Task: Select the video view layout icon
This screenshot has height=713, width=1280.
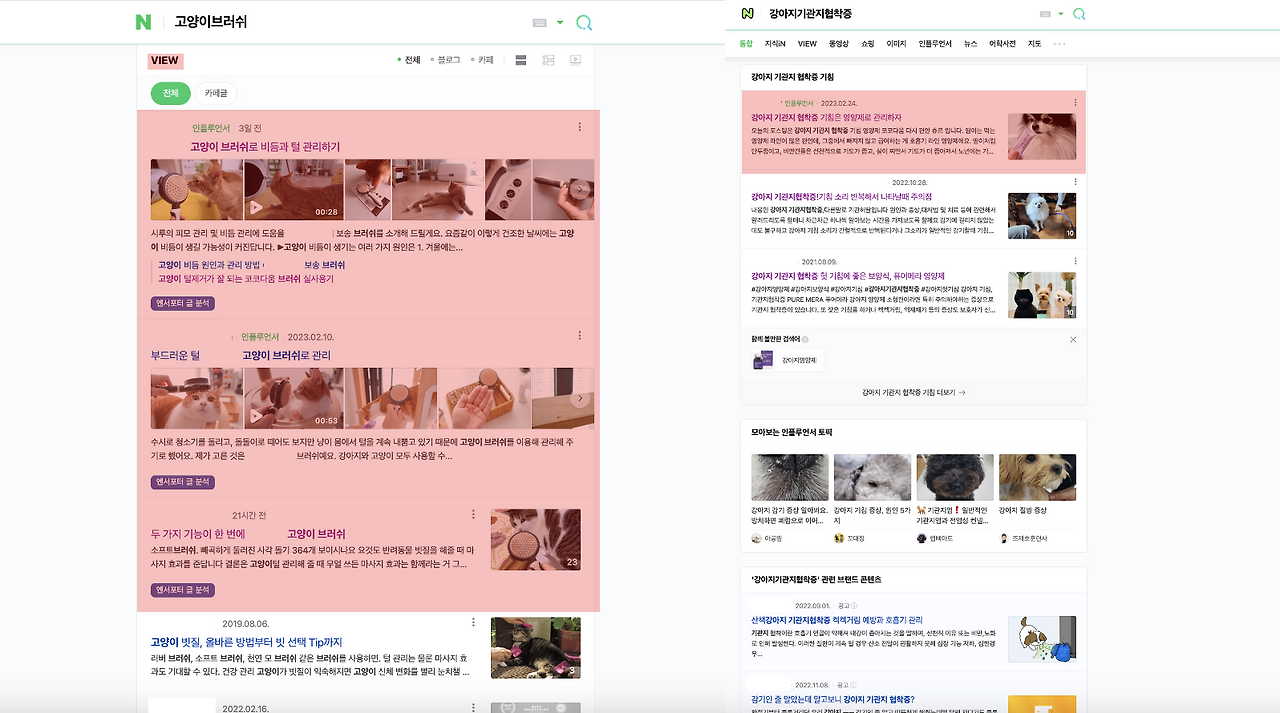Action: [x=575, y=60]
